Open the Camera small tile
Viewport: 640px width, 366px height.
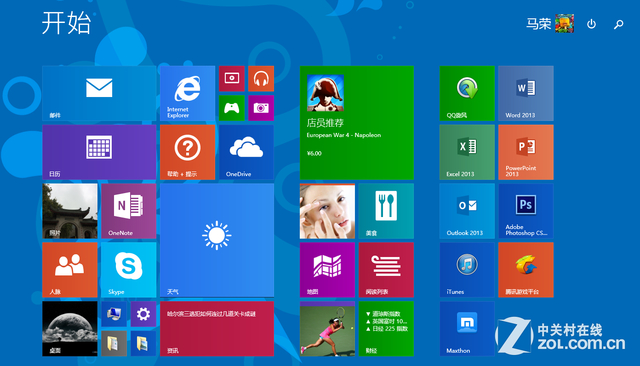point(261,108)
